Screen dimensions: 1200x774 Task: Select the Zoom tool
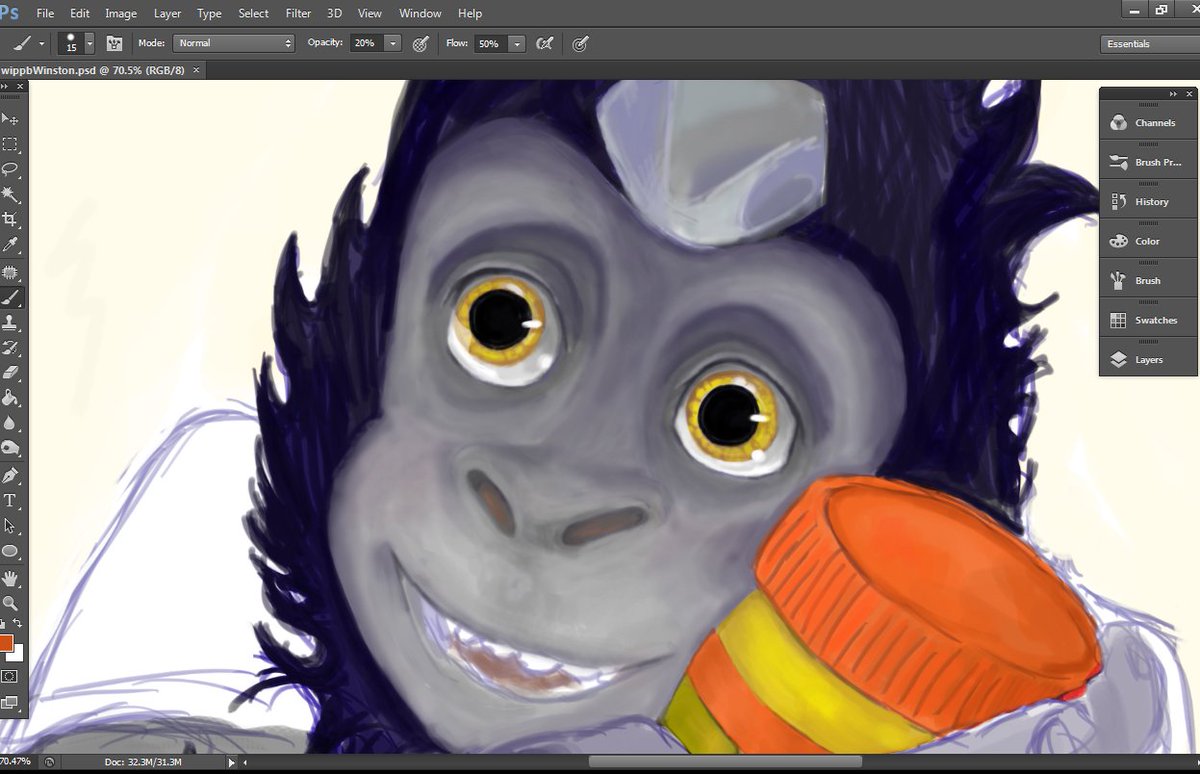click(x=10, y=603)
